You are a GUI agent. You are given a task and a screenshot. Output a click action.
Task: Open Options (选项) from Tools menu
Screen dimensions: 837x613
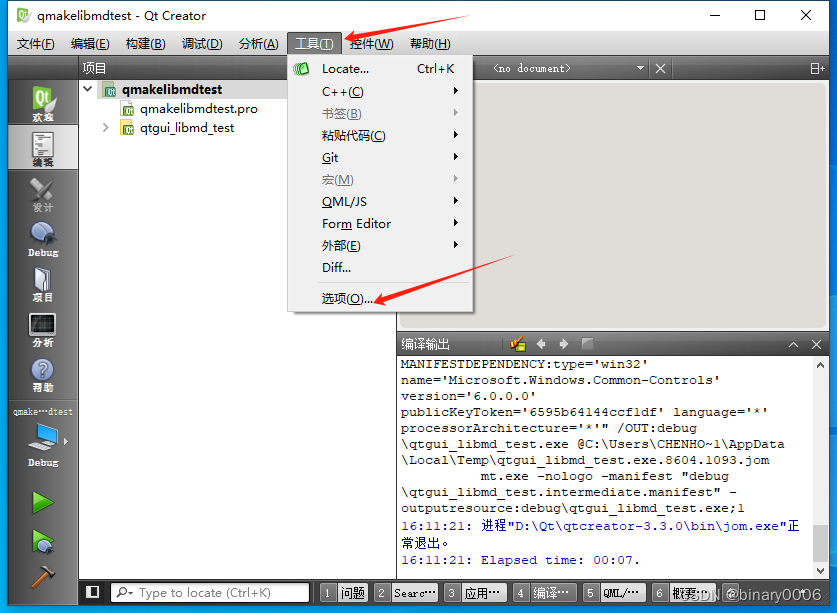tap(380, 298)
